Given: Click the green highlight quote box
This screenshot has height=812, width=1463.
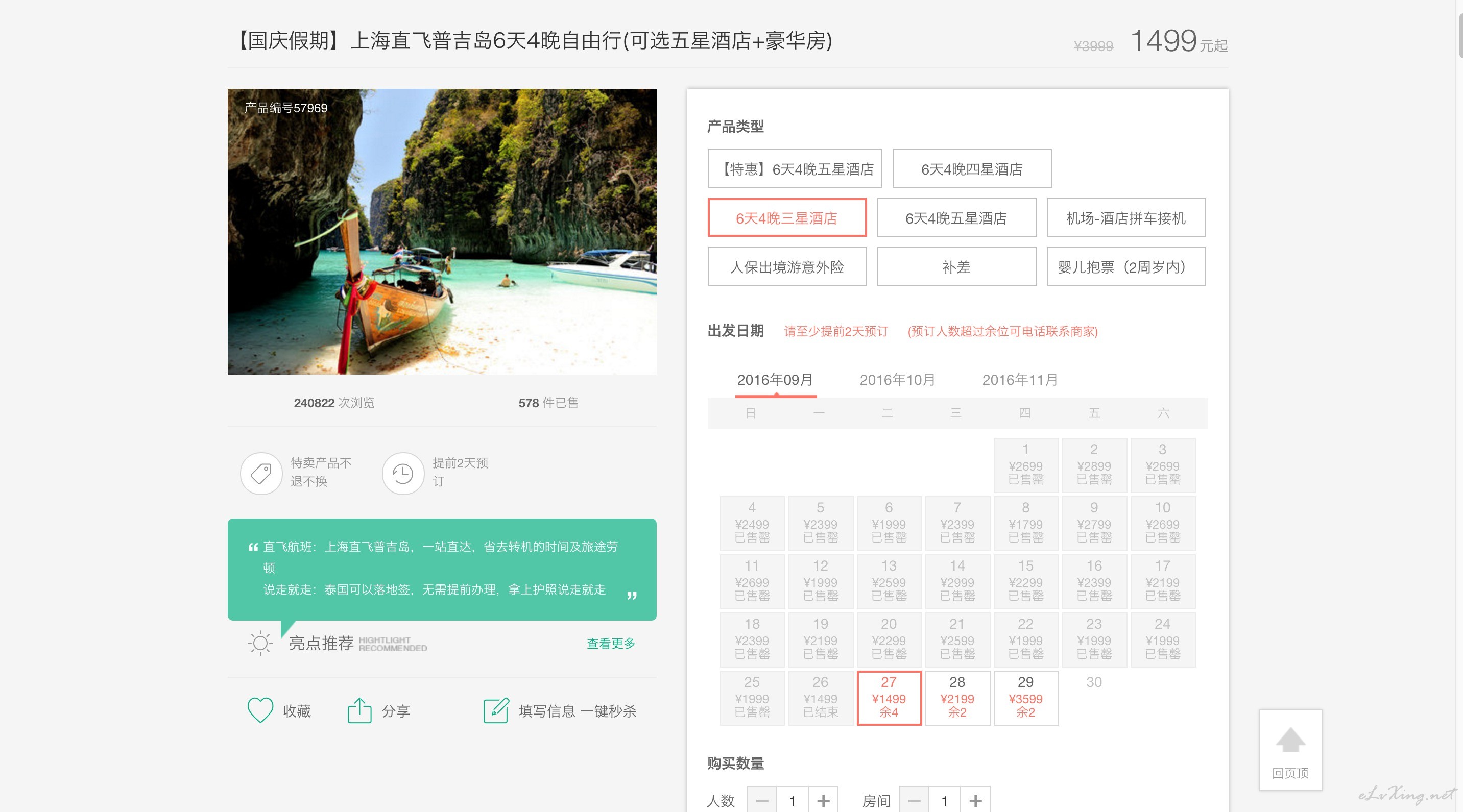Looking at the screenshot, I should tap(442, 569).
